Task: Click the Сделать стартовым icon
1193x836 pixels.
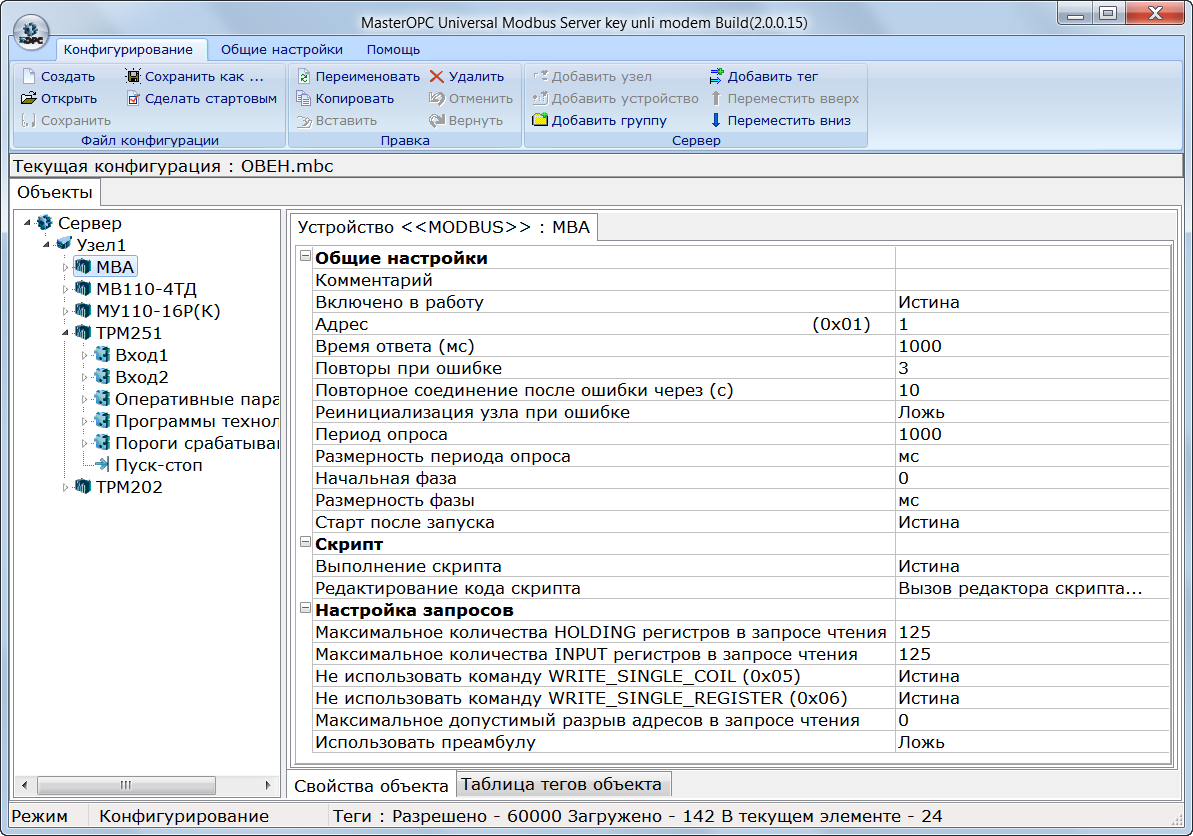Action: coord(133,98)
